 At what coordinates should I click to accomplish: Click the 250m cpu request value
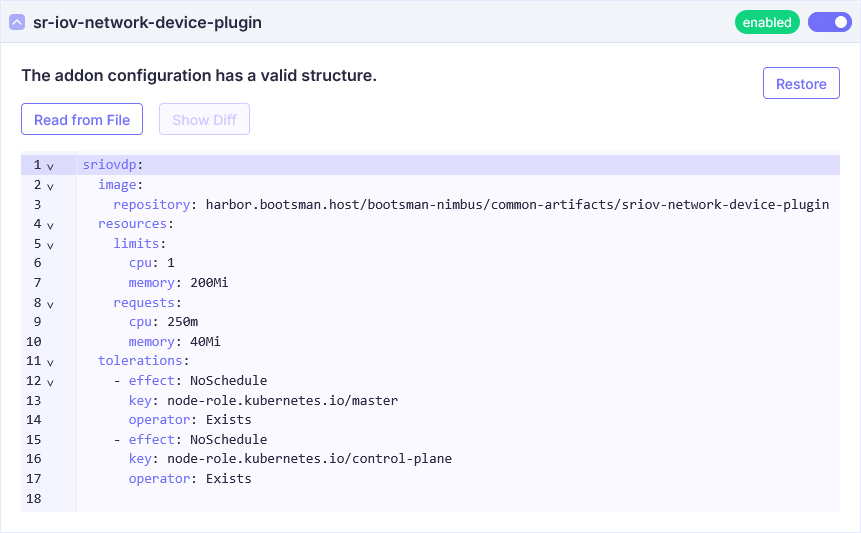183,321
